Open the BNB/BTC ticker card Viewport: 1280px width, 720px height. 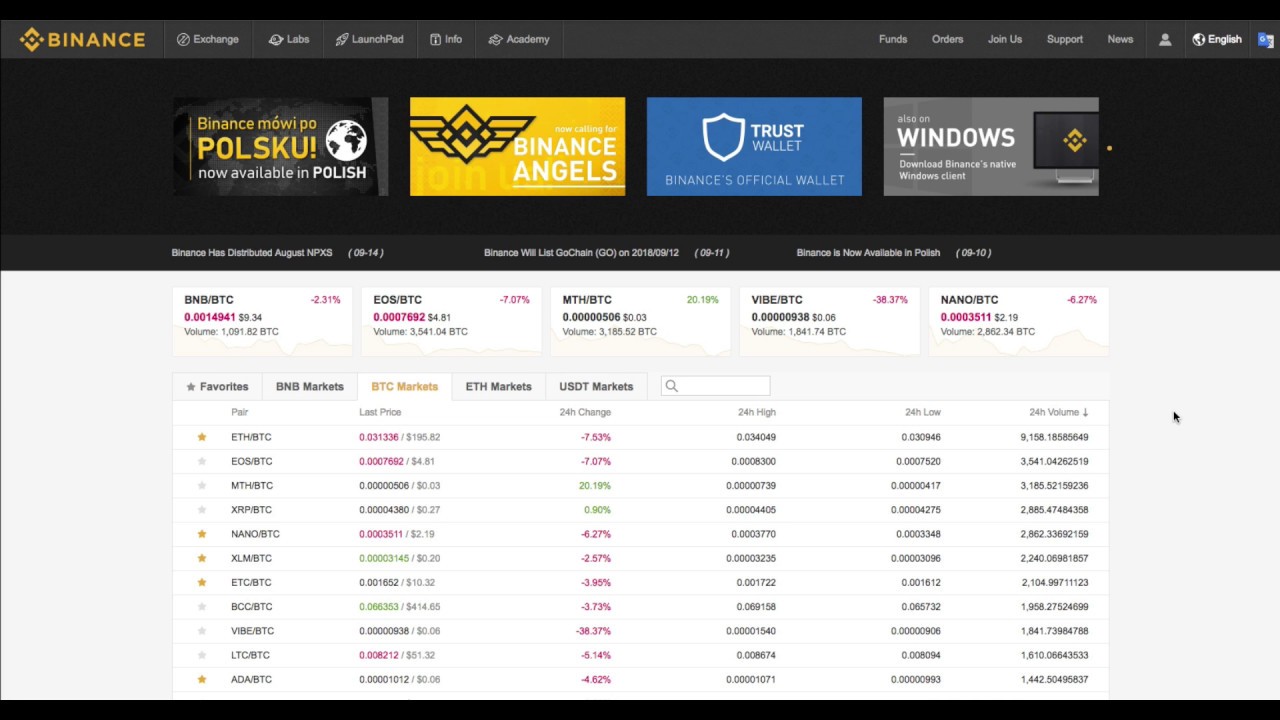coord(262,321)
